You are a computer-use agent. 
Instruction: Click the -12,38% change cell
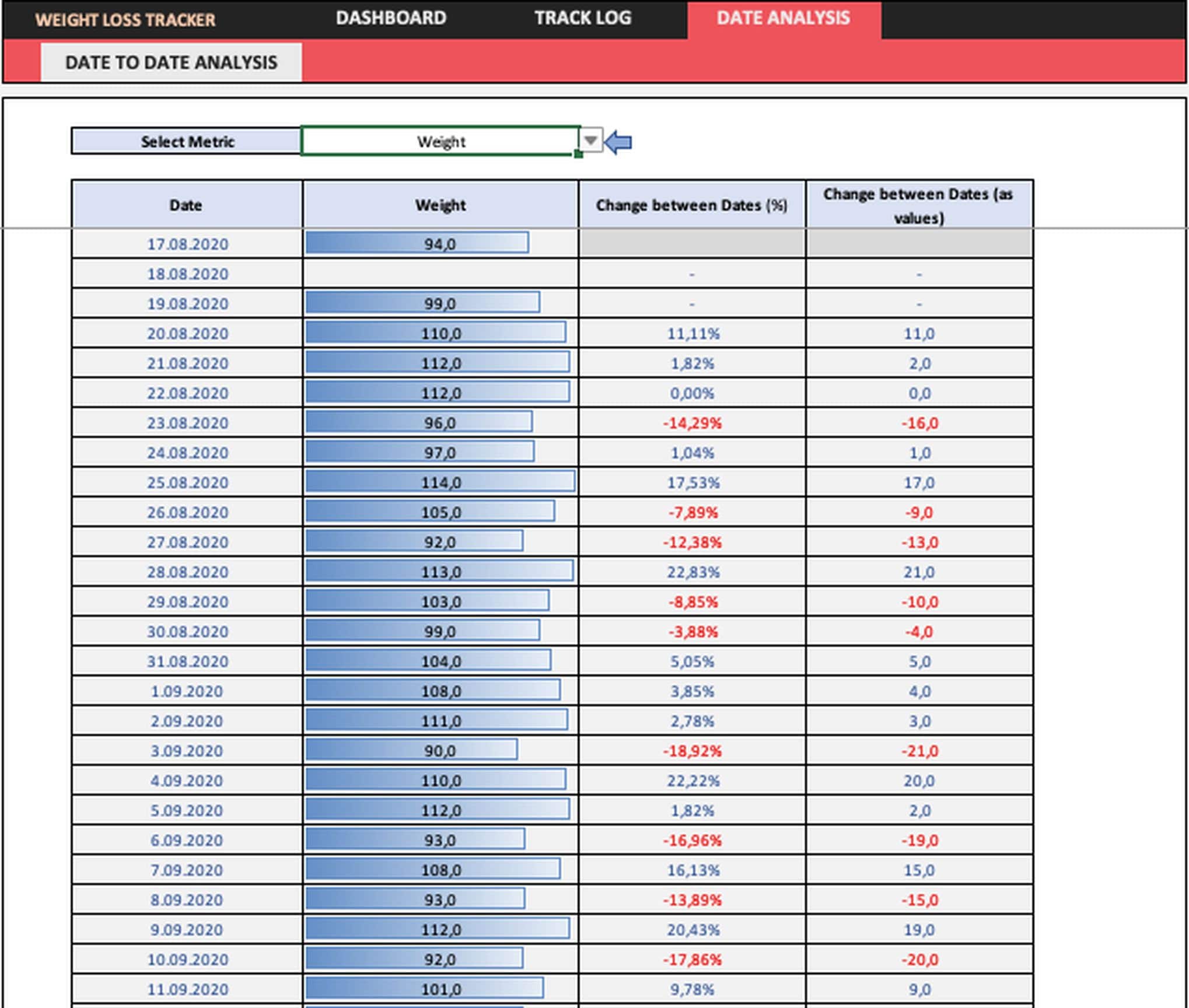pos(693,542)
